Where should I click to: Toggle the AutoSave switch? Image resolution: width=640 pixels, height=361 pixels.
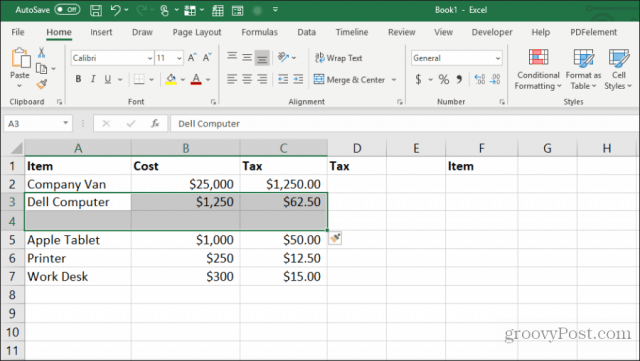67,10
